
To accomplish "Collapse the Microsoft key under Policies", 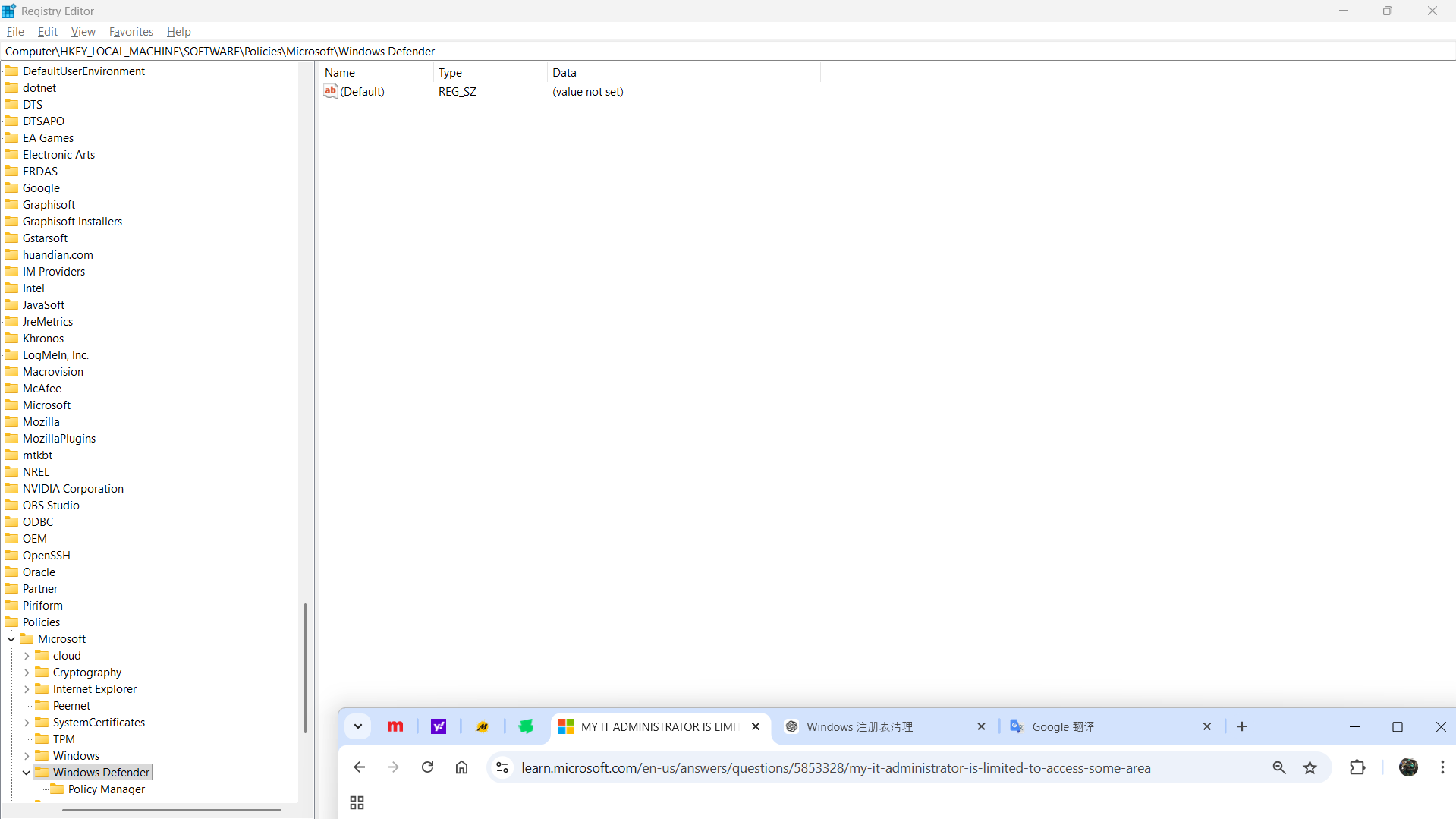I will [x=11, y=639].
